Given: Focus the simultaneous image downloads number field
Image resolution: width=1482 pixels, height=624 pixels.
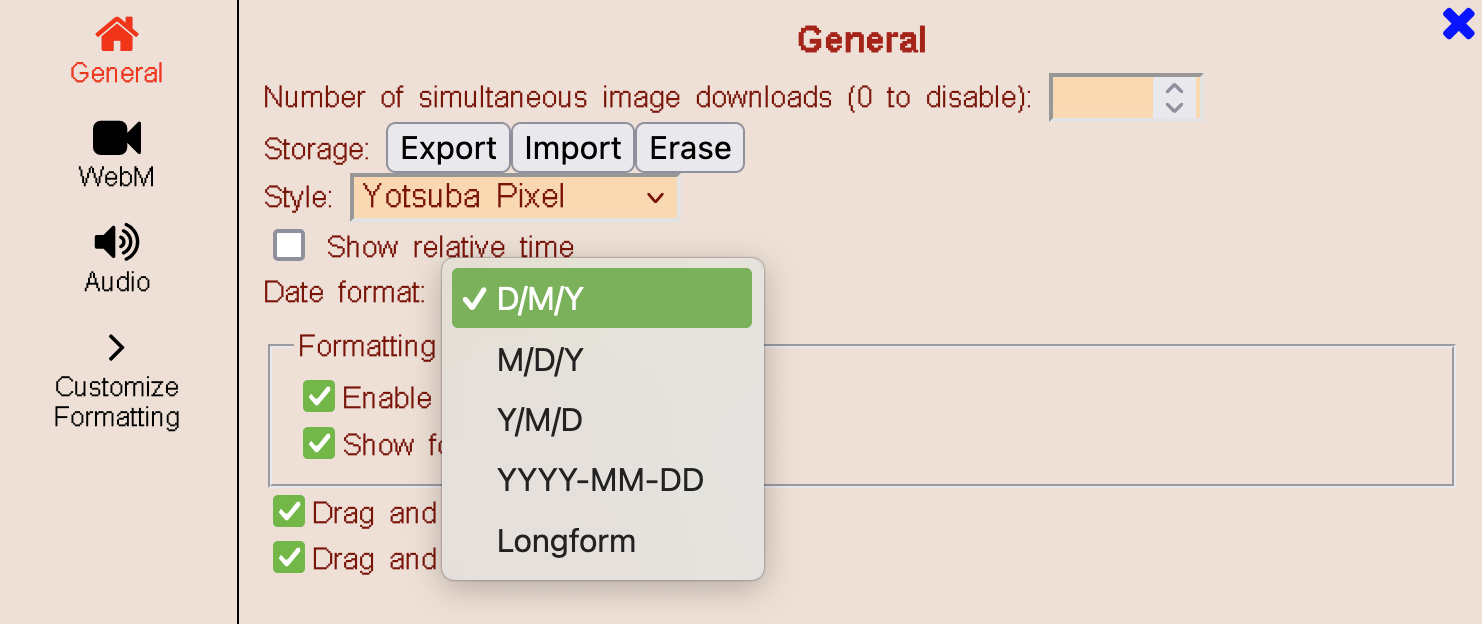Looking at the screenshot, I should pos(1104,98).
